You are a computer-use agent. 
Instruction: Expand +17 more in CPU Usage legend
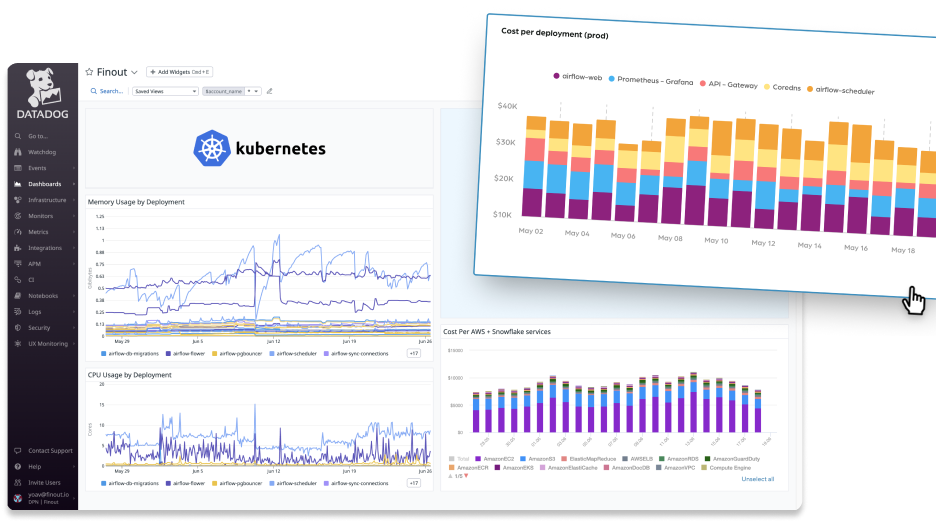pyautogui.click(x=414, y=483)
